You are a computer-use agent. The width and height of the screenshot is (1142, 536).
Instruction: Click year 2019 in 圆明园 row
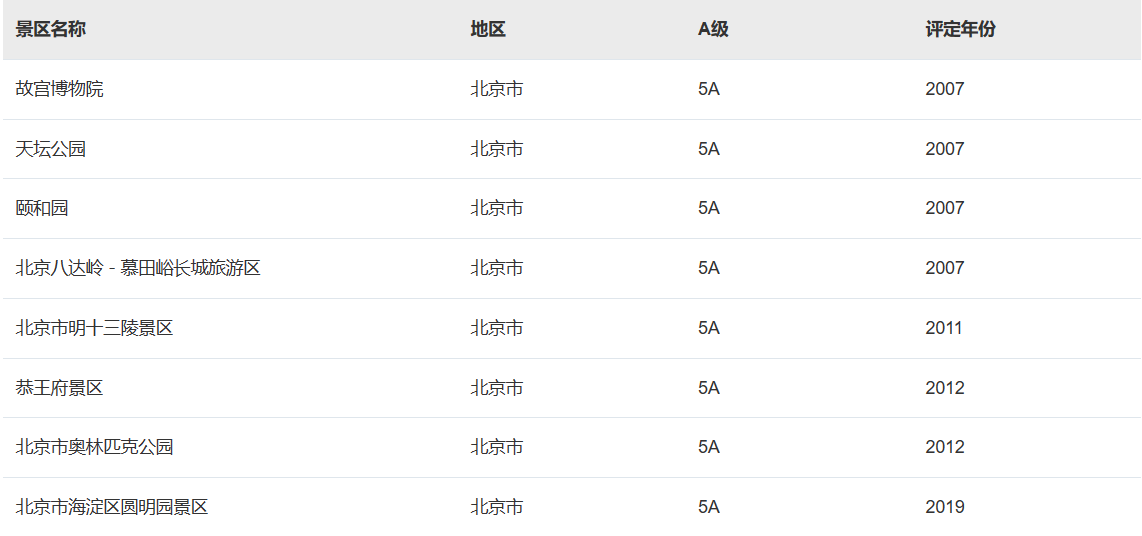click(945, 507)
